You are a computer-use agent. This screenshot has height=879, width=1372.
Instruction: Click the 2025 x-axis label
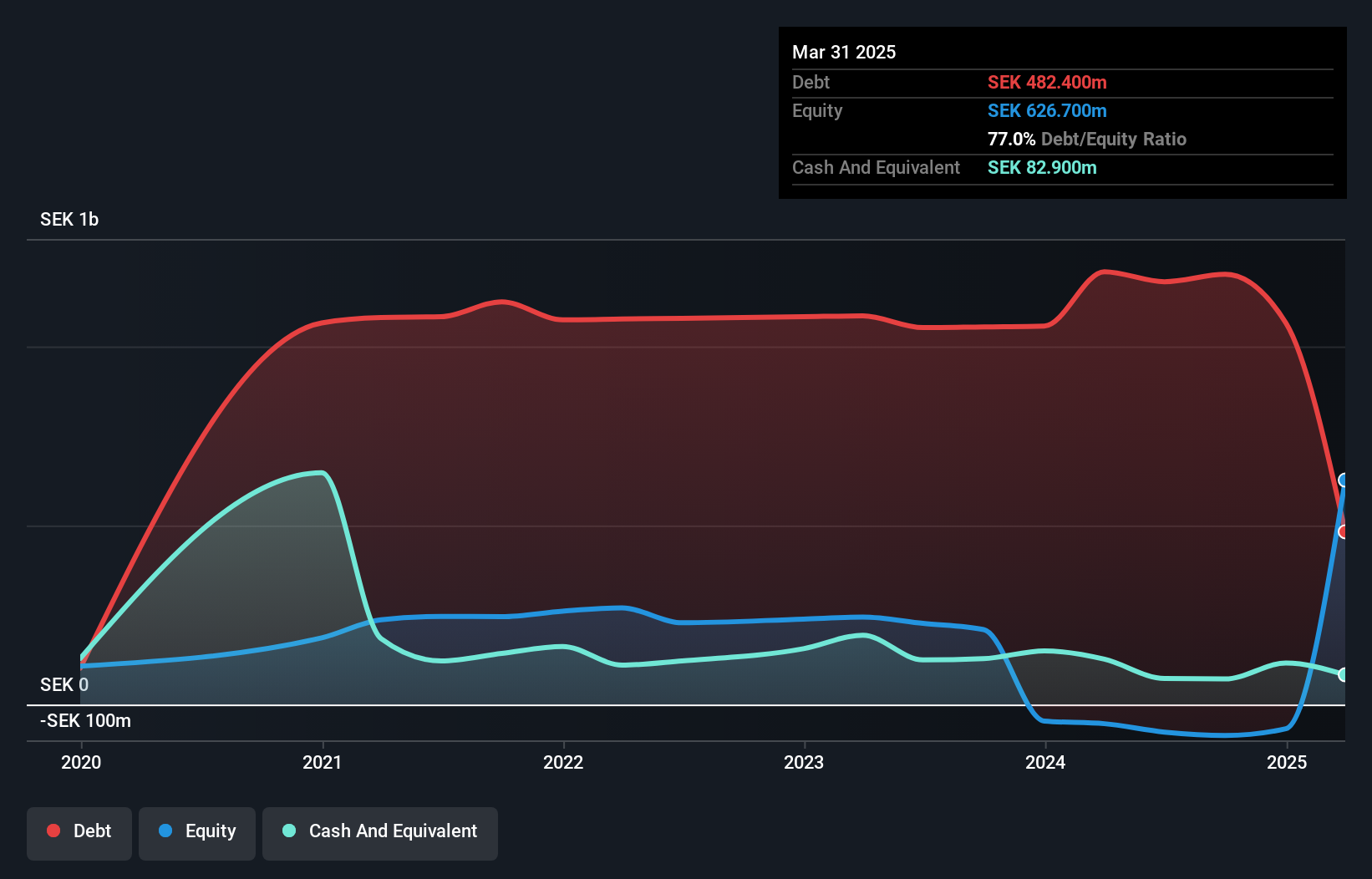coord(1287,762)
